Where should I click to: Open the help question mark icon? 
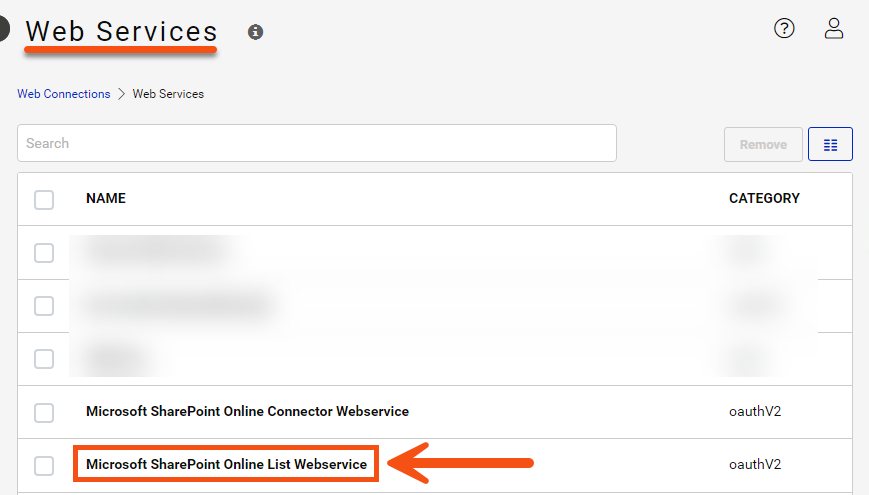[784, 28]
